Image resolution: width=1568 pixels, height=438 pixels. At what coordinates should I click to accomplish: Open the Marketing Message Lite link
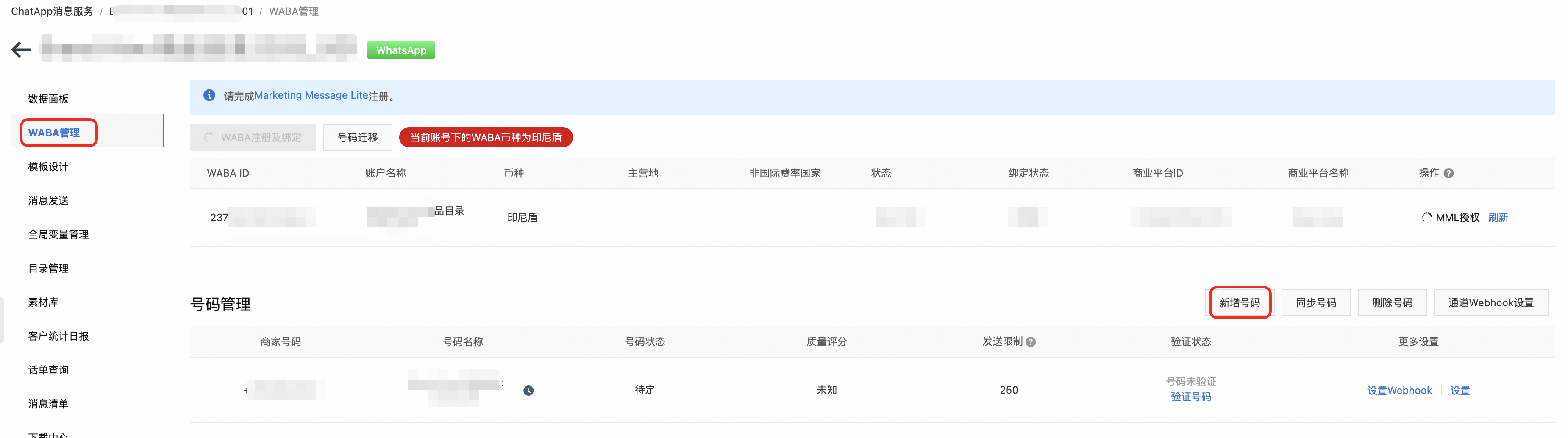pyautogui.click(x=311, y=95)
